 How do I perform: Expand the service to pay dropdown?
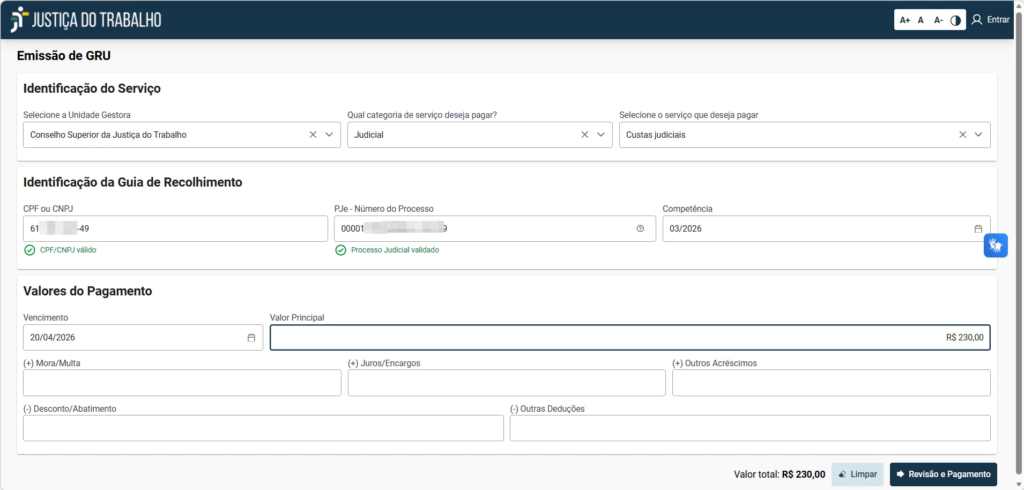point(979,135)
